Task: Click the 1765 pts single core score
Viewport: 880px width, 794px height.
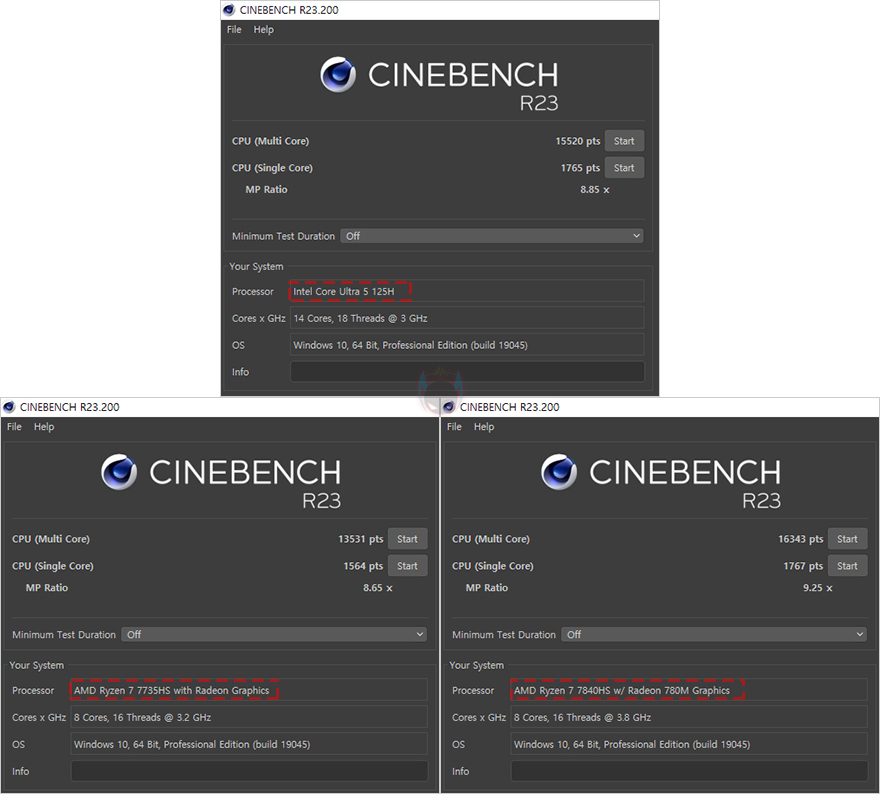Action: tap(580, 168)
